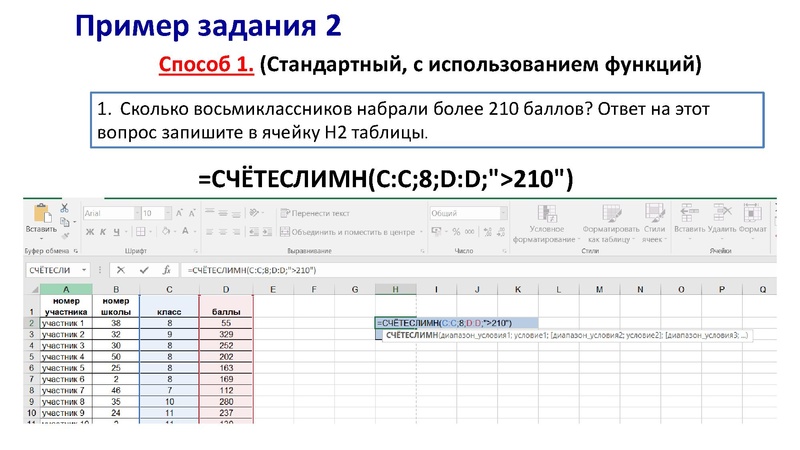This screenshot has height=450, width=800.
Task: Open the Arial font name dropdown
Action: tap(137, 213)
